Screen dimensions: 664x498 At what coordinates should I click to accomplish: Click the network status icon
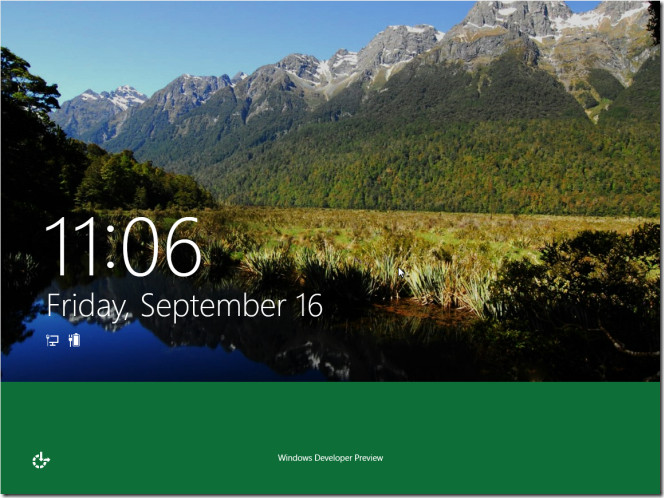click(x=52, y=340)
